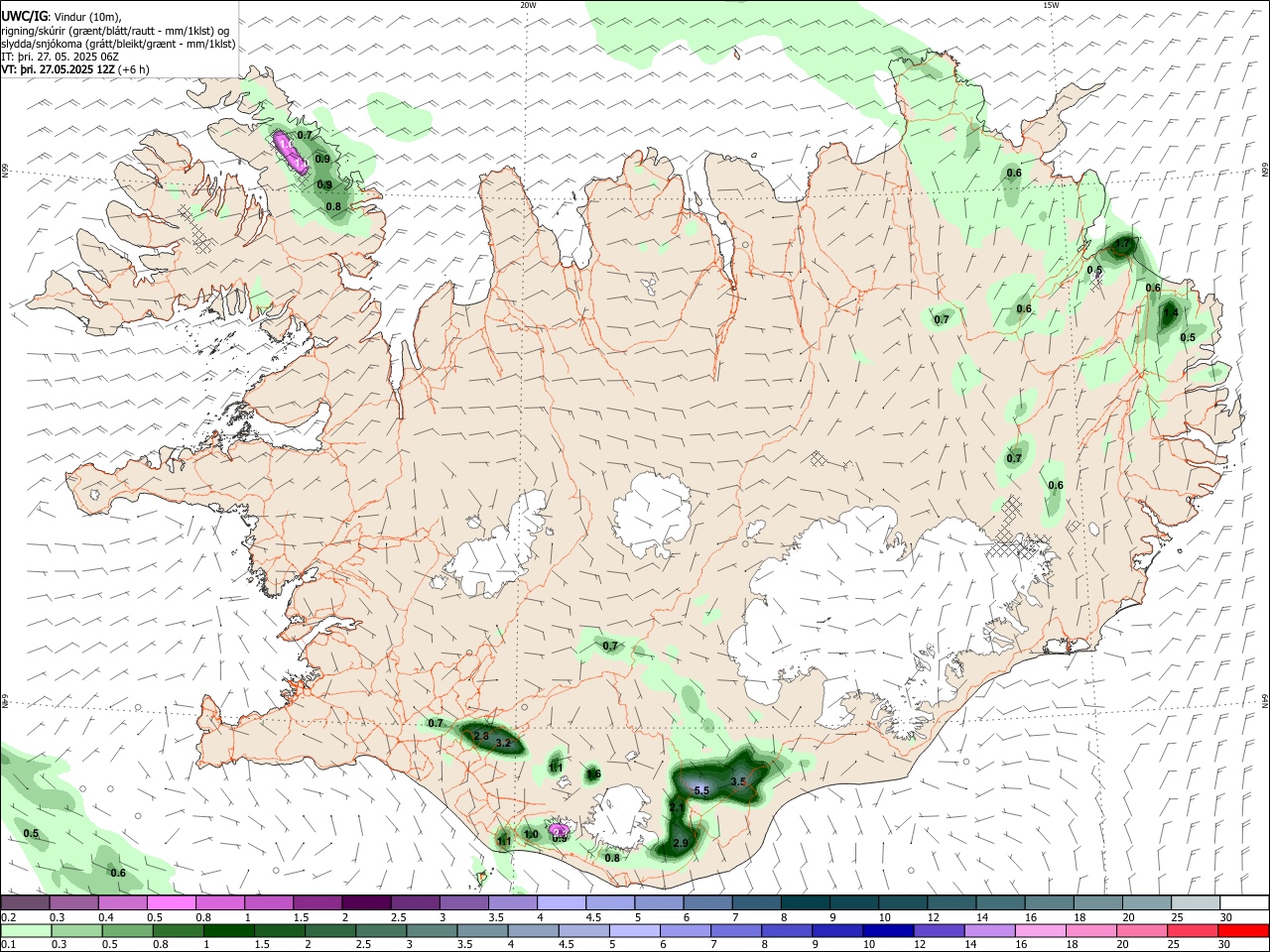Select the 'IT: þri. 27. 05. 2025 06Z' line
1270x952 pixels.
pos(60,57)
